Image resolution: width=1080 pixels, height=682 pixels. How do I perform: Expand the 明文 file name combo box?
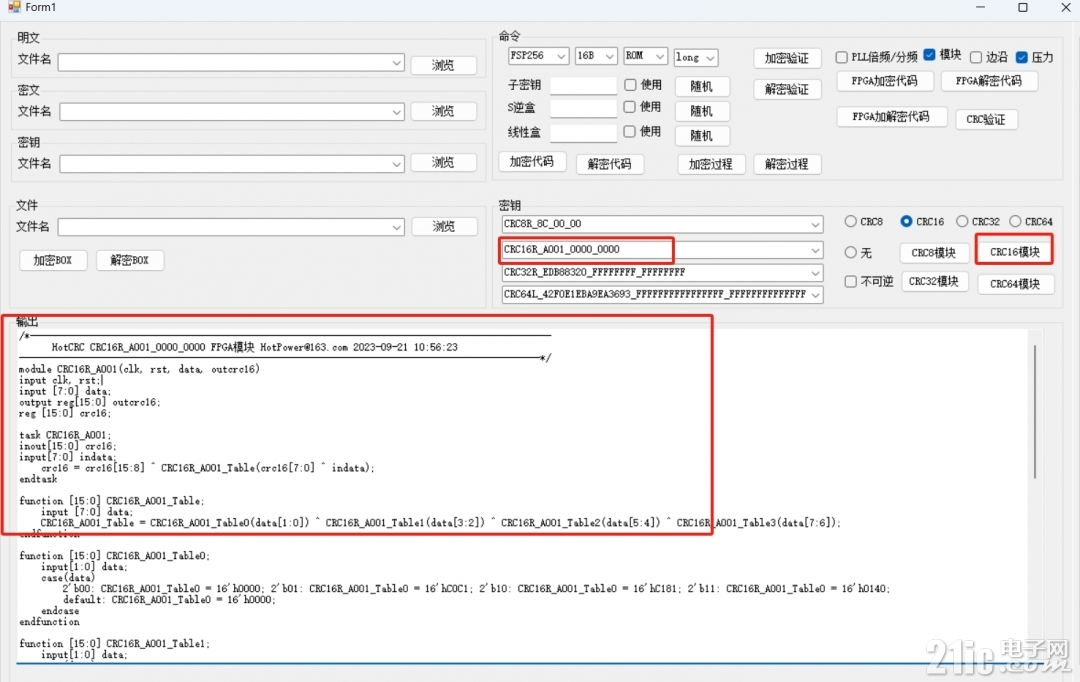[397, 63]
